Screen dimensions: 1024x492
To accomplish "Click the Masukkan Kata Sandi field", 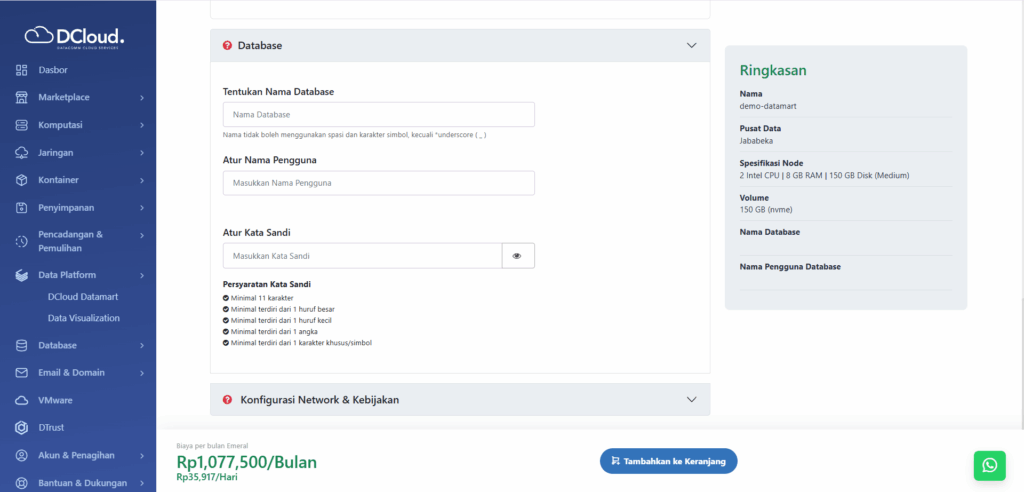I will (362, 256).
